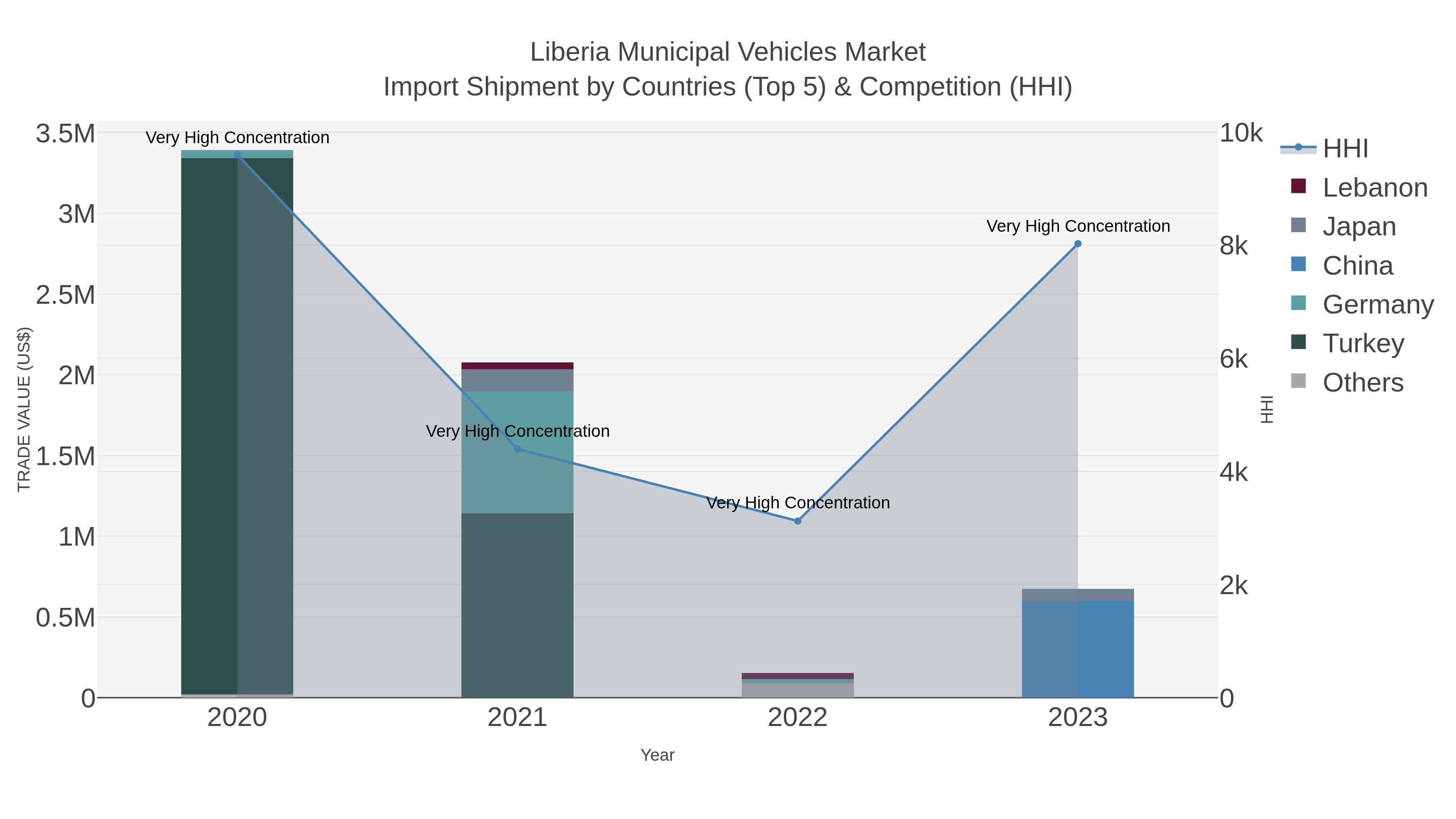The height and width of the screenshot is (819, 1456).
Task: Toggle the China legend entry
Action: click(1342, 265)
